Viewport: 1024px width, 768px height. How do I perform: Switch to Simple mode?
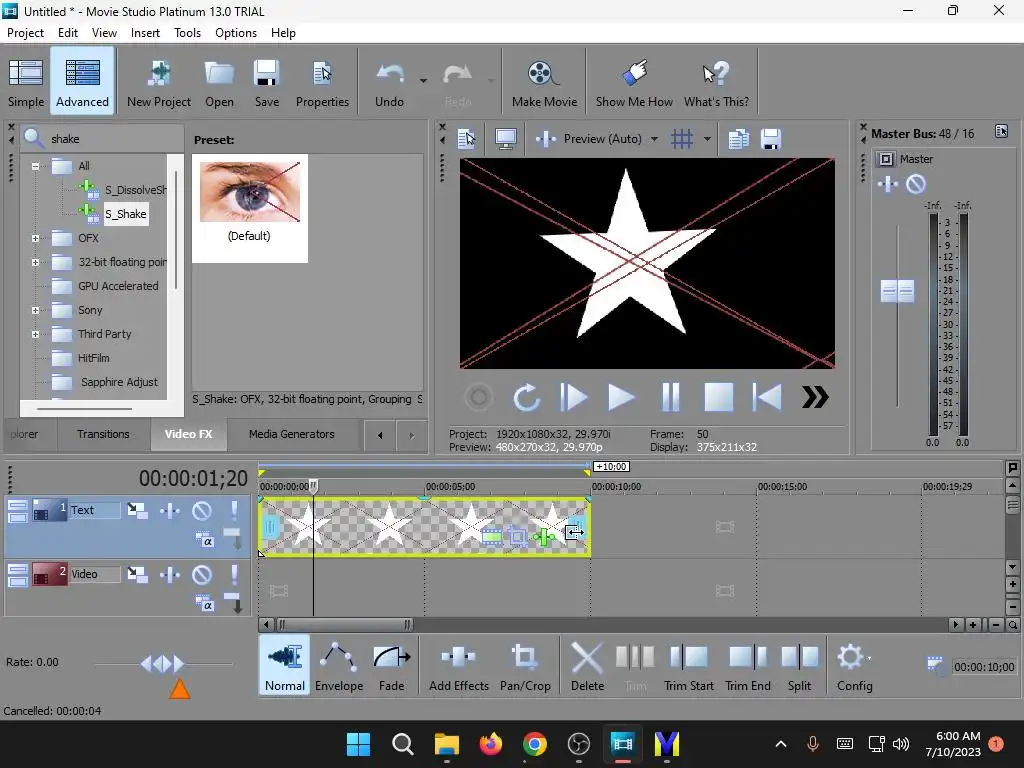(x=26, y=82)
